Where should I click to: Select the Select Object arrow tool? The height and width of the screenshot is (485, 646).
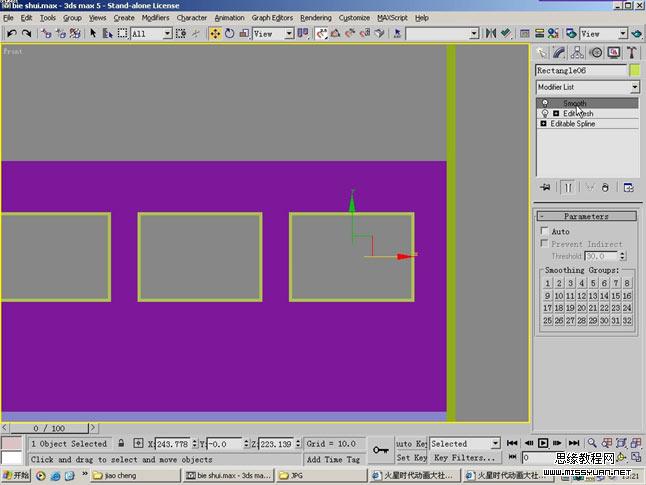93,33
